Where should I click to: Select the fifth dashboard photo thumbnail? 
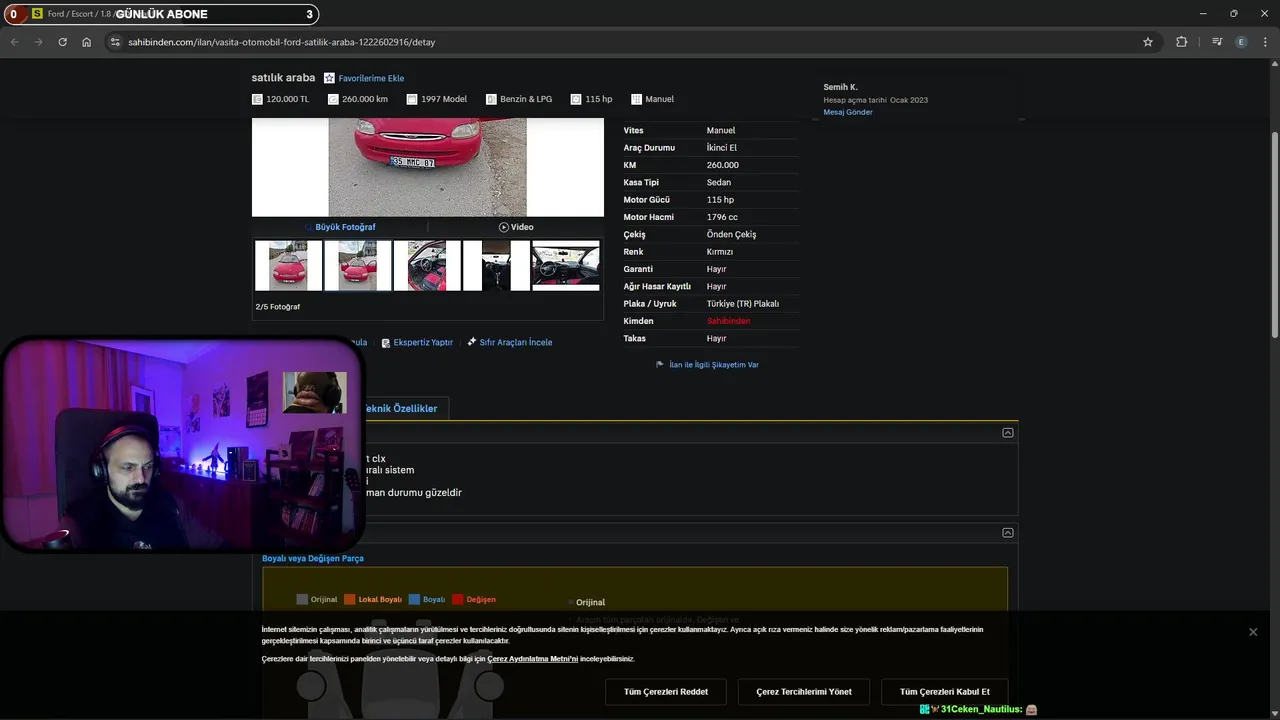coord(566,265)
